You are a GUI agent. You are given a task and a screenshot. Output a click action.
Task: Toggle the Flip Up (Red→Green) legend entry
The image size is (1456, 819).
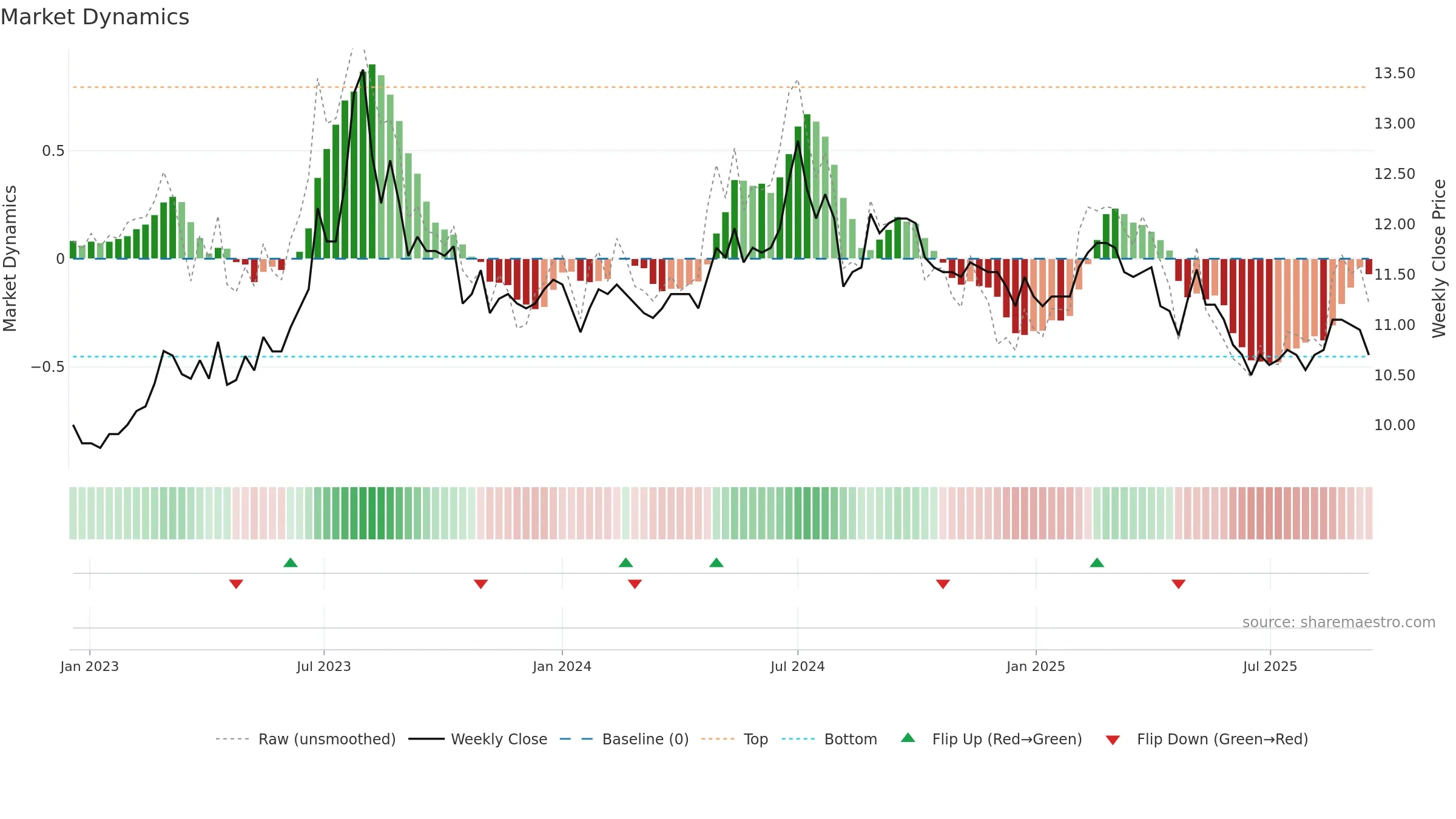click(991, 739)
